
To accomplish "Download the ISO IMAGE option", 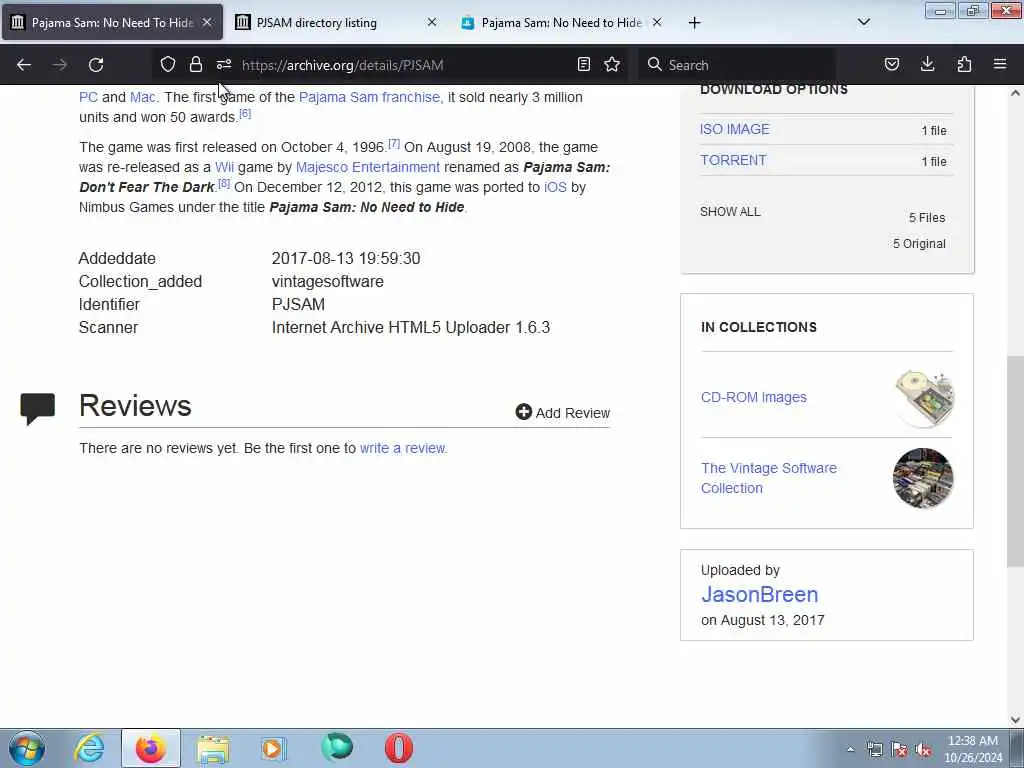I will tap(735, 129).
